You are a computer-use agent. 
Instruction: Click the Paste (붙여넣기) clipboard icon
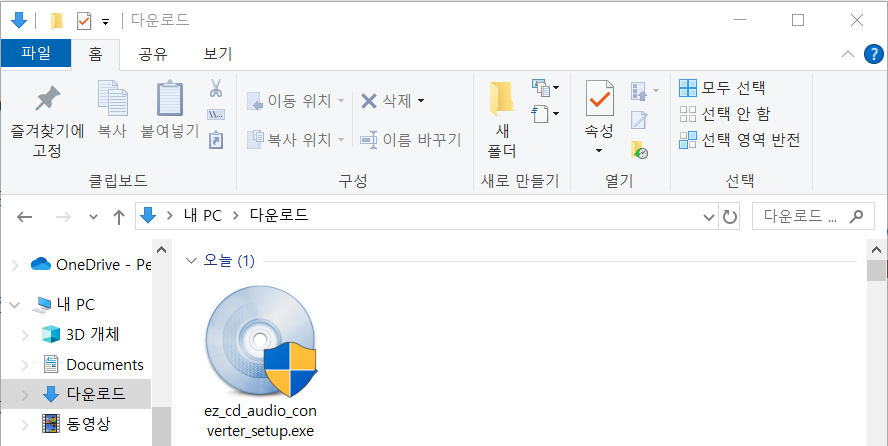pos(170,99)
